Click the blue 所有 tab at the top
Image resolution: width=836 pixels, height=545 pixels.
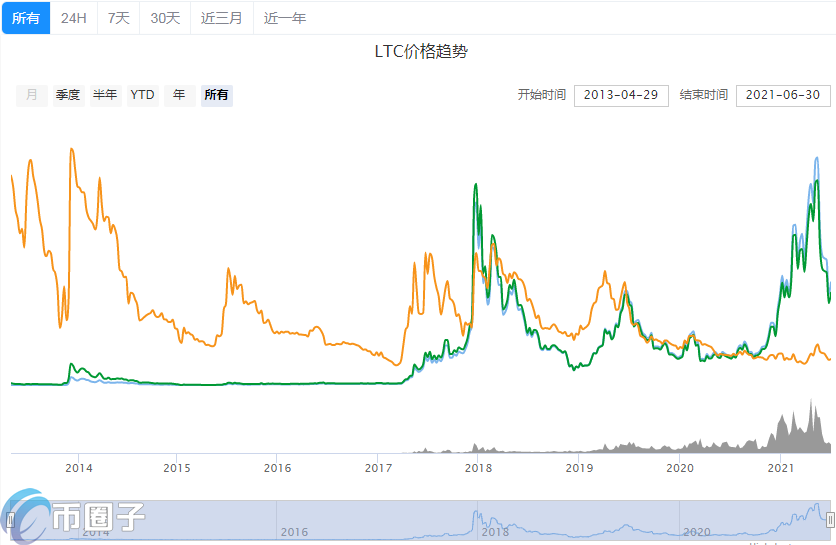click(x=26, y=18)
